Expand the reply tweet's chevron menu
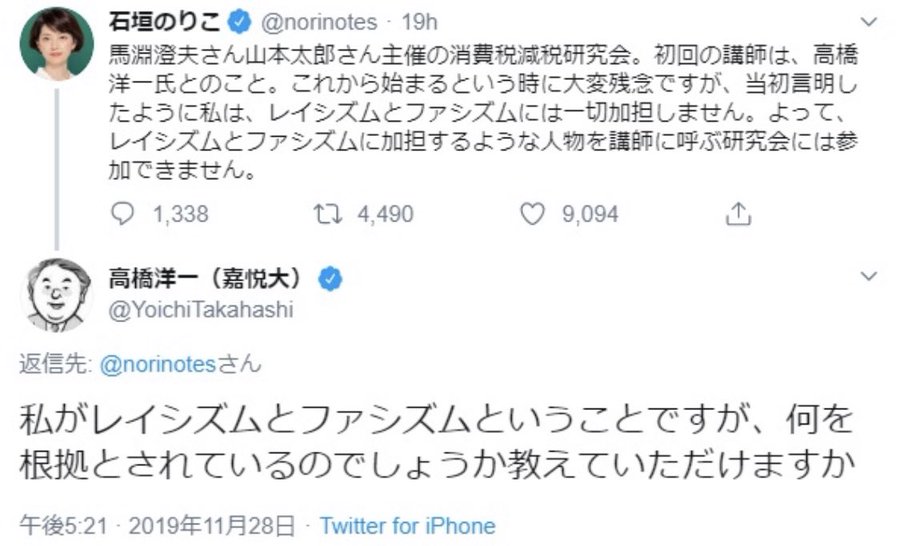Viewport: 900px width, 546px height. pyautogui.click(x=869, y=276)
